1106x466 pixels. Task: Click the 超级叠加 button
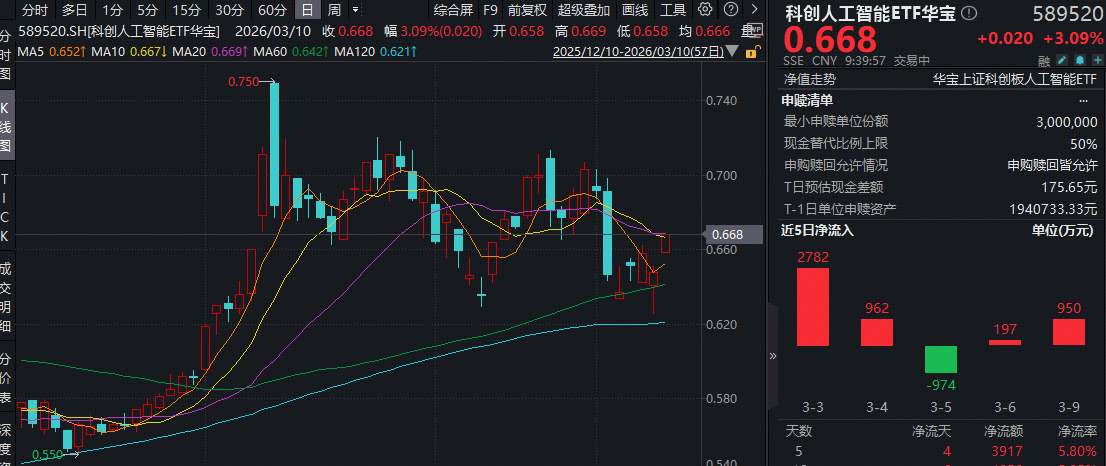[582, 10]
